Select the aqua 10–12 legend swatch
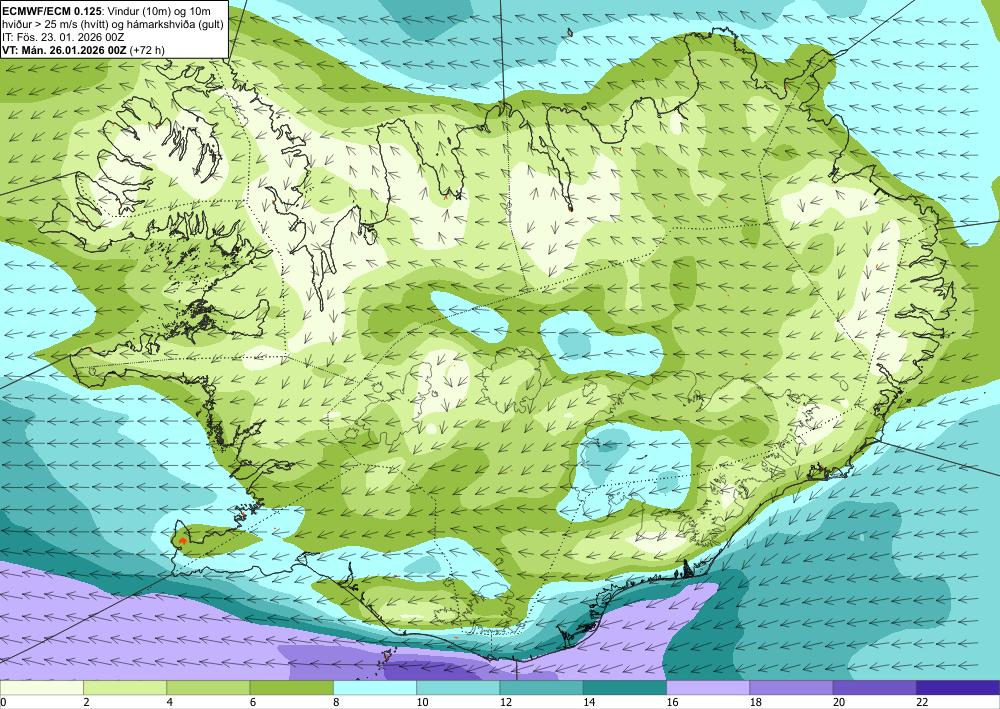This screenshot has height=709, width=1000. pos(458,688)
